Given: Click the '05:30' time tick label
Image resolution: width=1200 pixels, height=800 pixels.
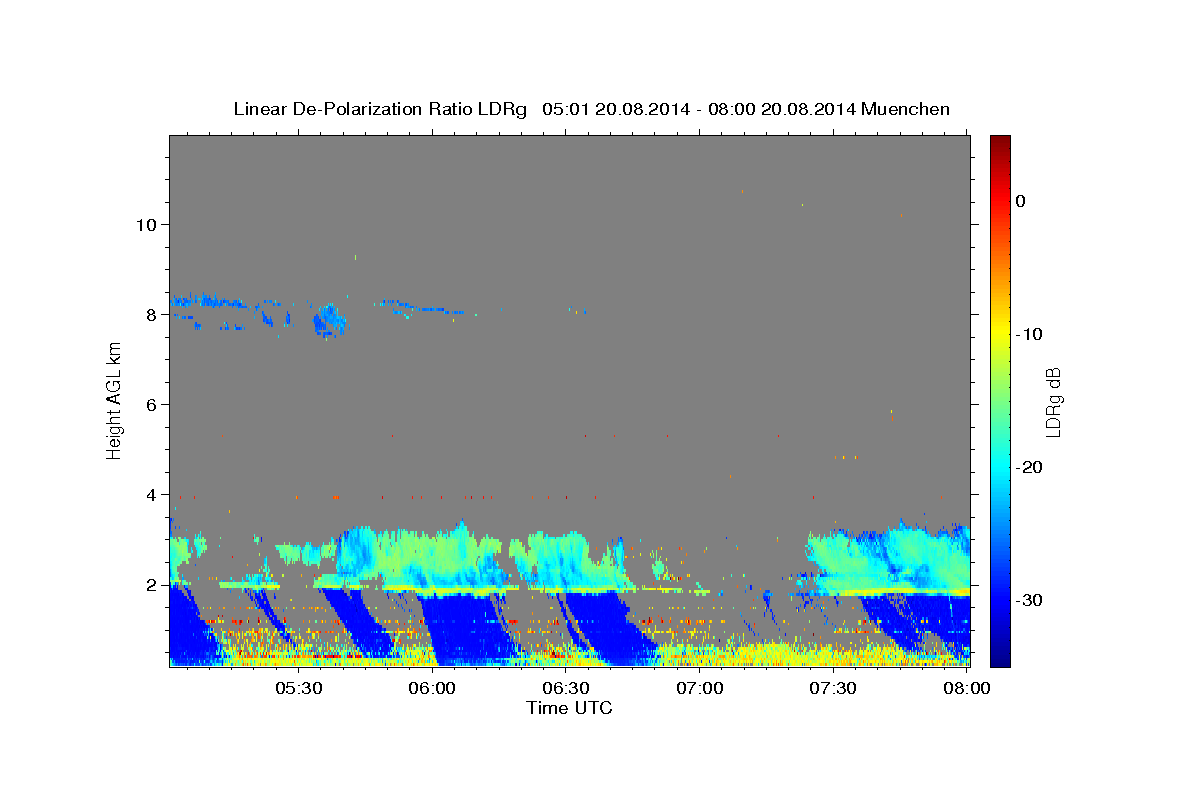Looking at the screenshot, I should 300,688.
